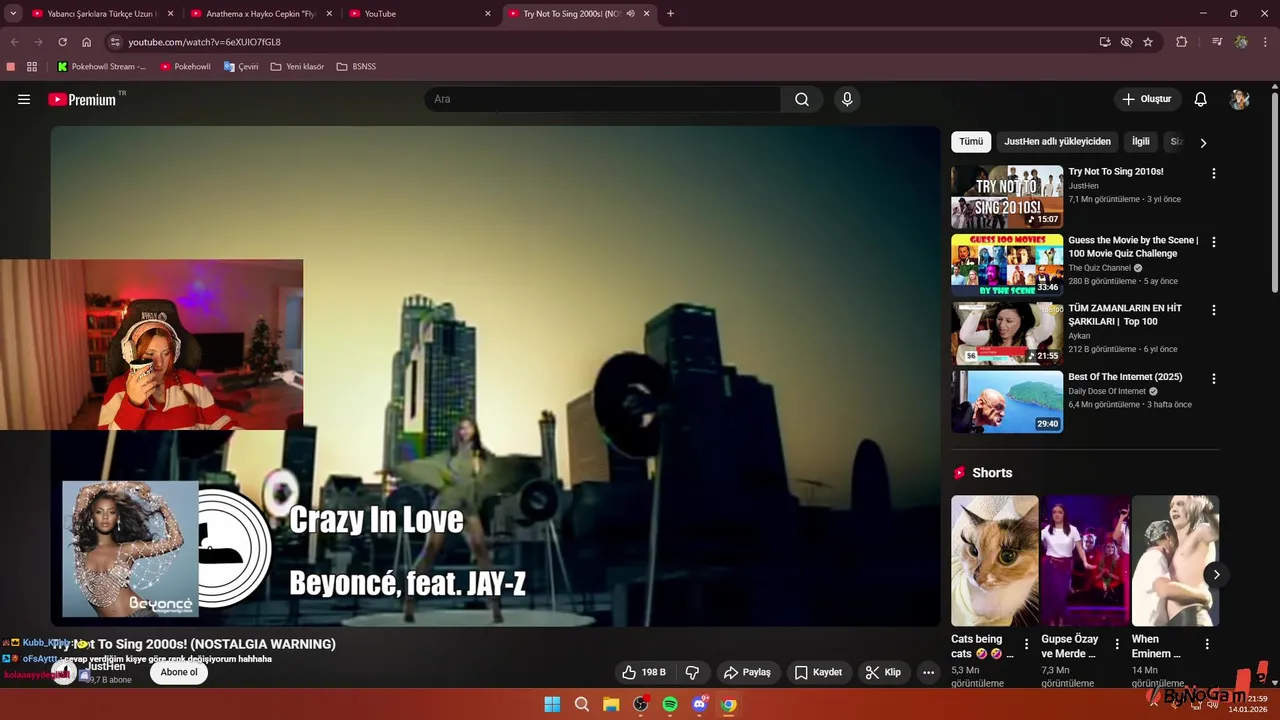1280x720 pixels.
Task: Open YouTube notifications bell
Action: click(1201, 99)
